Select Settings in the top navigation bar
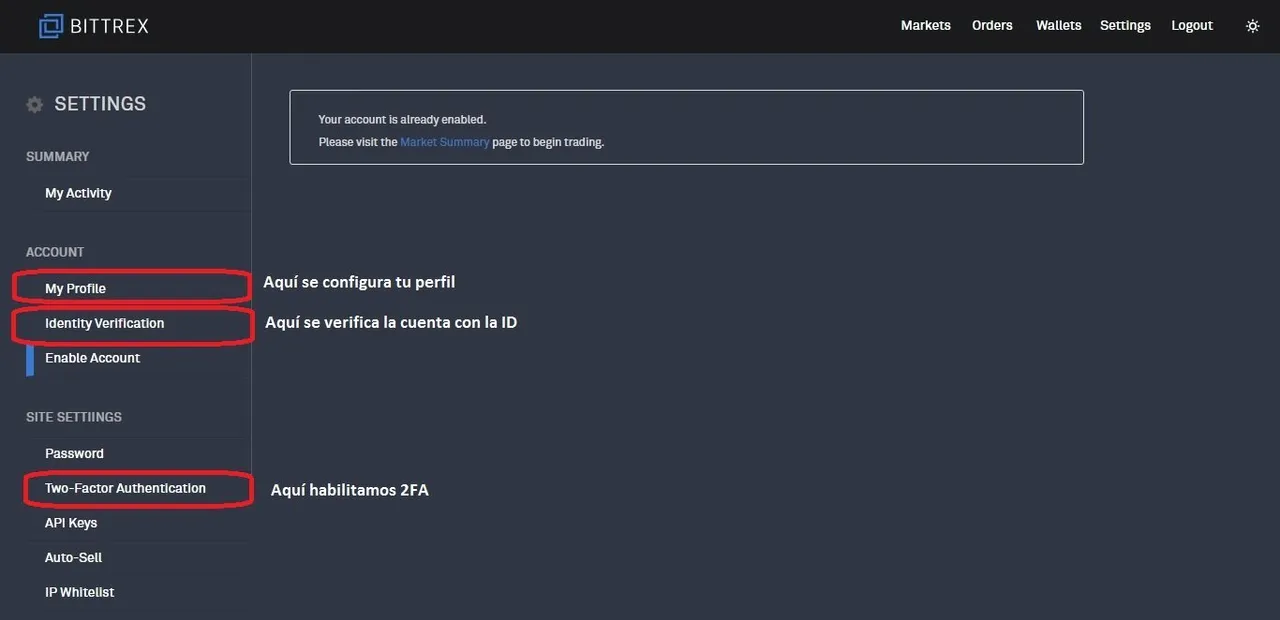1280x620 pixels. point(1125,25)
